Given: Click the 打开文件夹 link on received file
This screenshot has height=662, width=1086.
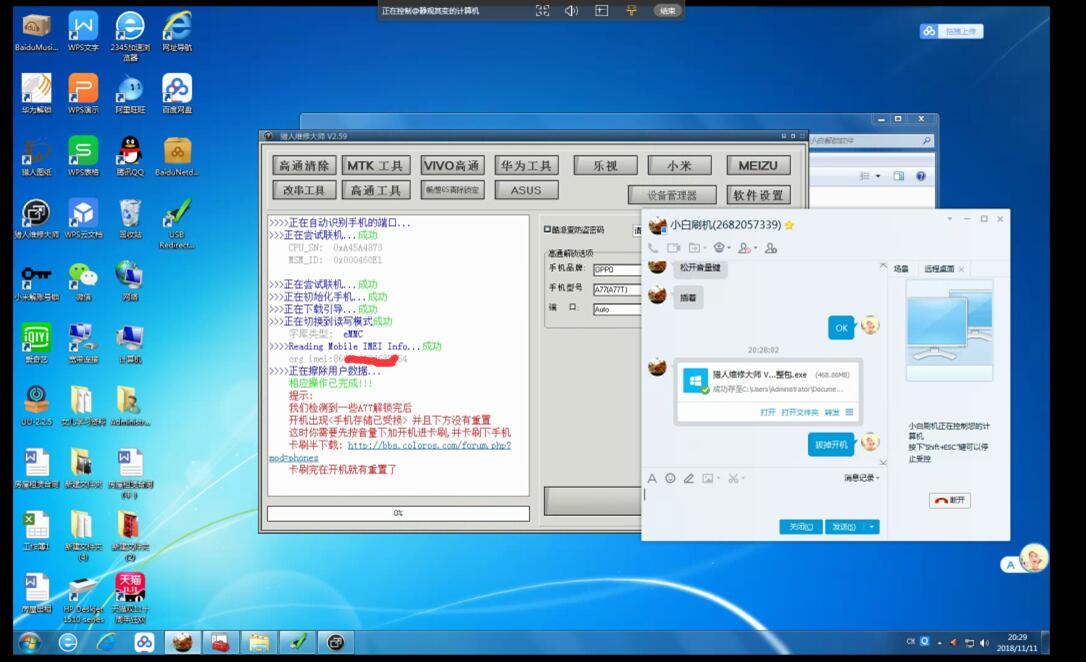Looking at the screenshot, I should point(800,412).
